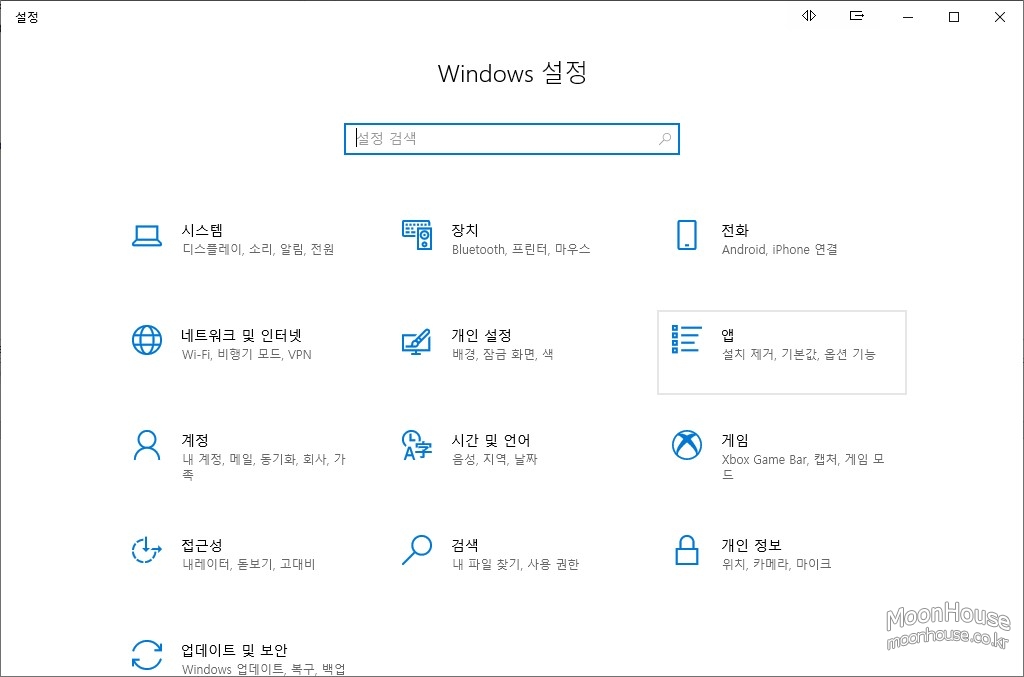Click the title bar exit-arrow icon
1024x677 pixels.
[x=857, y=16]
